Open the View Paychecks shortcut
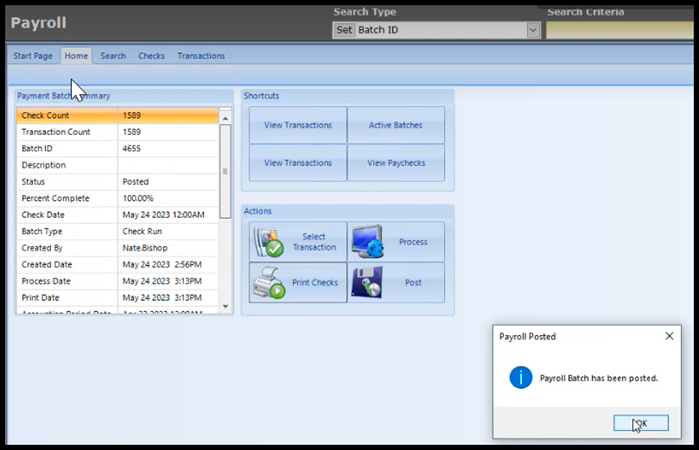Screen dimensions: 699x450 click(396, 163)
